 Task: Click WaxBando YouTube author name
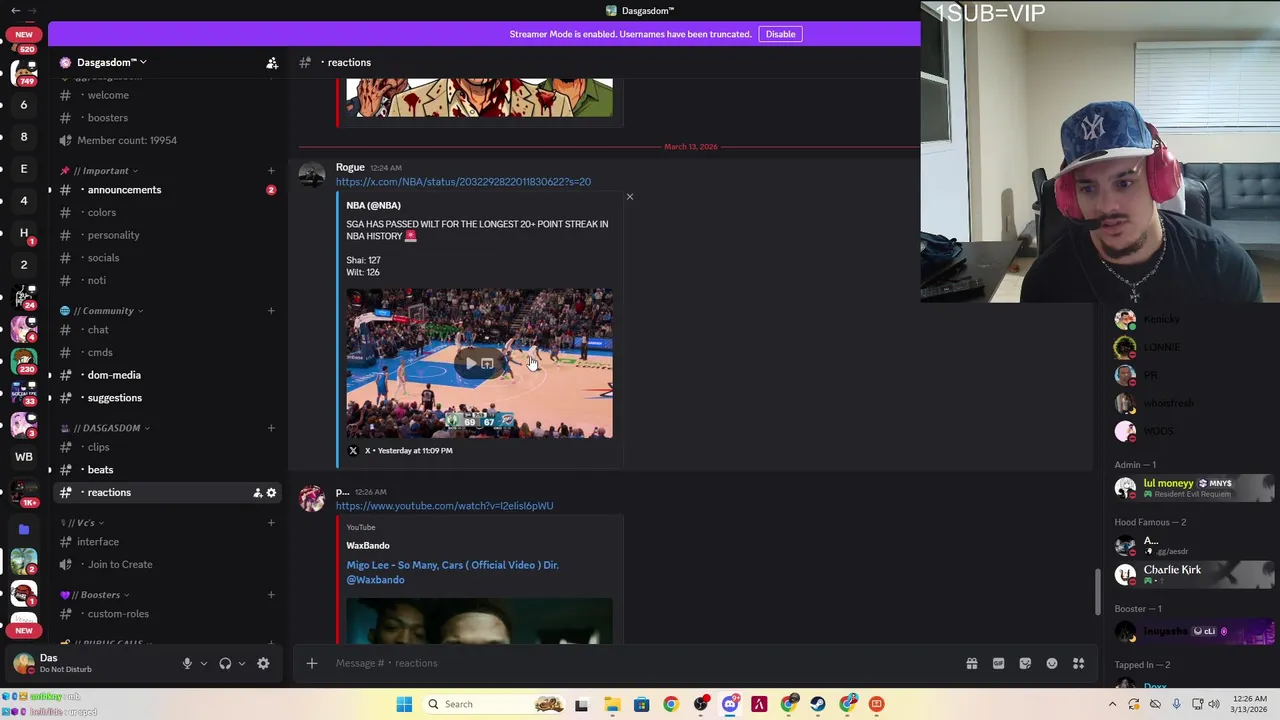click(368, 545)
